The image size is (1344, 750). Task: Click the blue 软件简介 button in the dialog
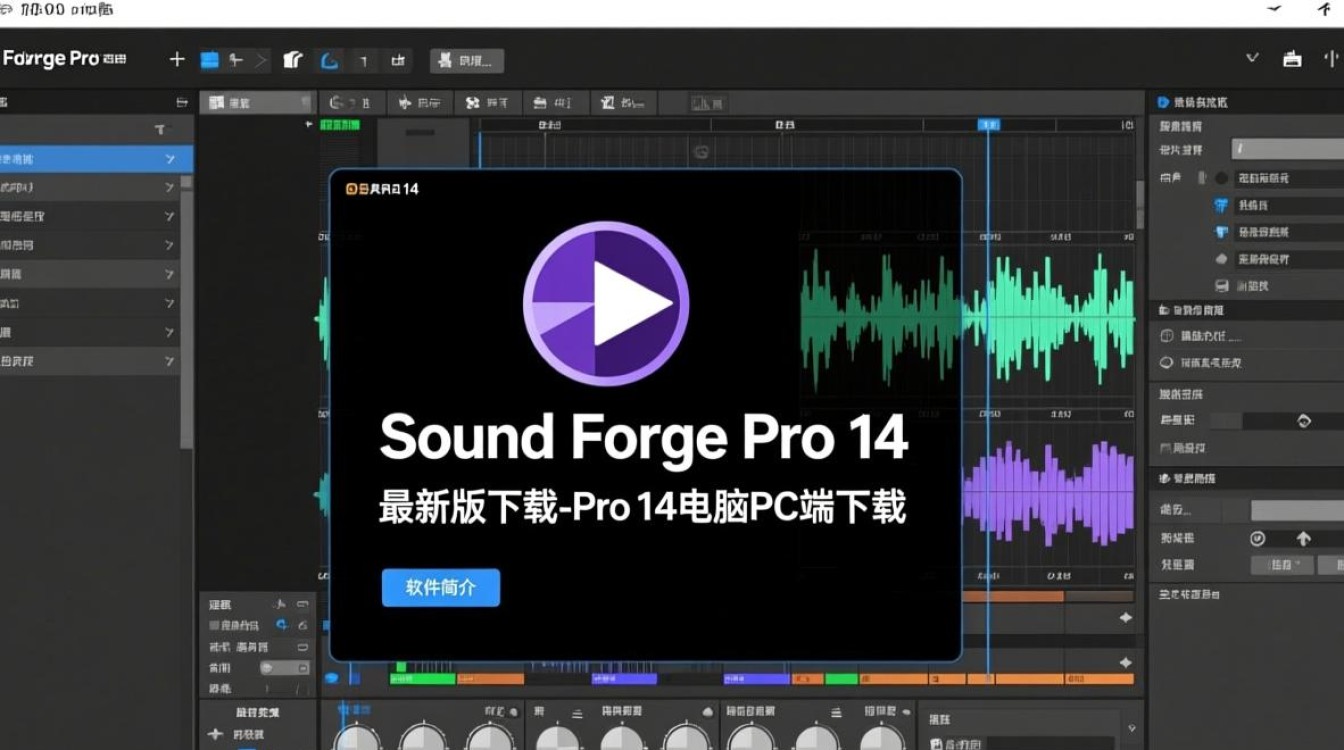[441, 588]
